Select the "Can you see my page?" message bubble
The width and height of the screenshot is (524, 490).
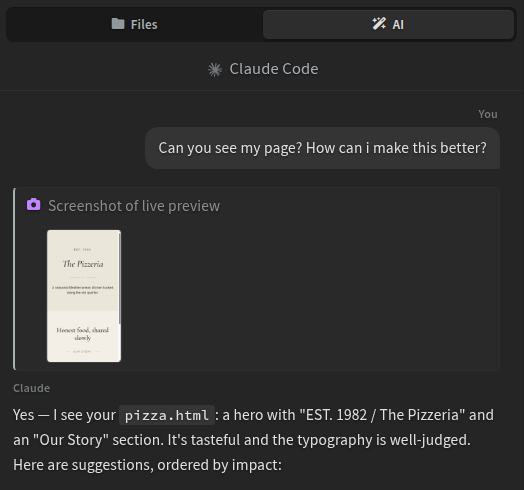(322, 148)
